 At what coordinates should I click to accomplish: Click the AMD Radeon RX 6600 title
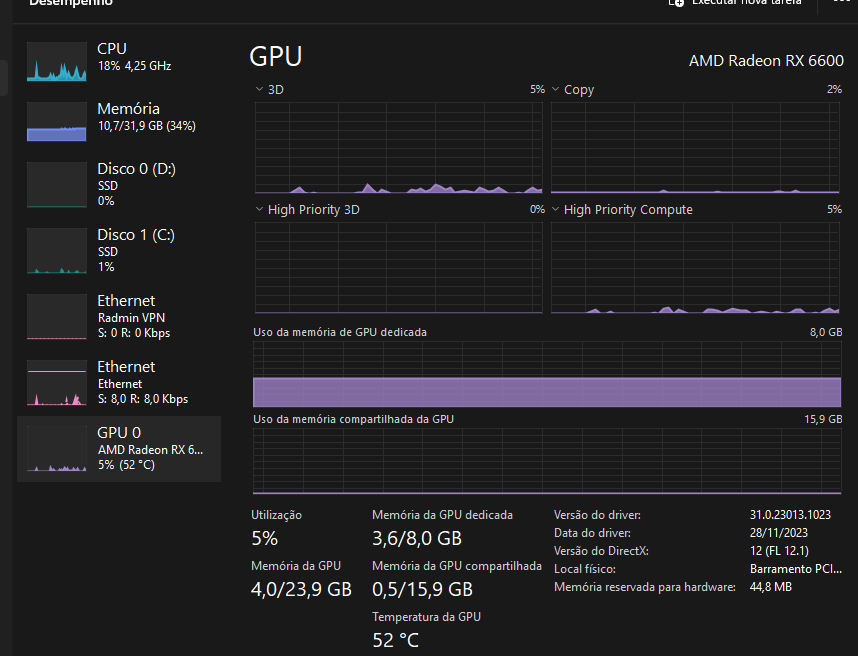[766, 61]
